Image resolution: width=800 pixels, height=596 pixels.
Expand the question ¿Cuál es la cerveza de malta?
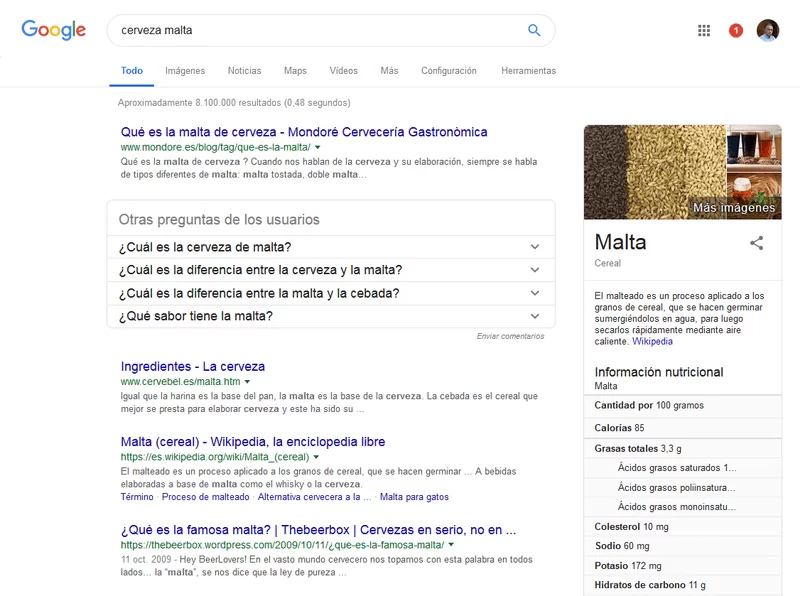coord(331,247)
